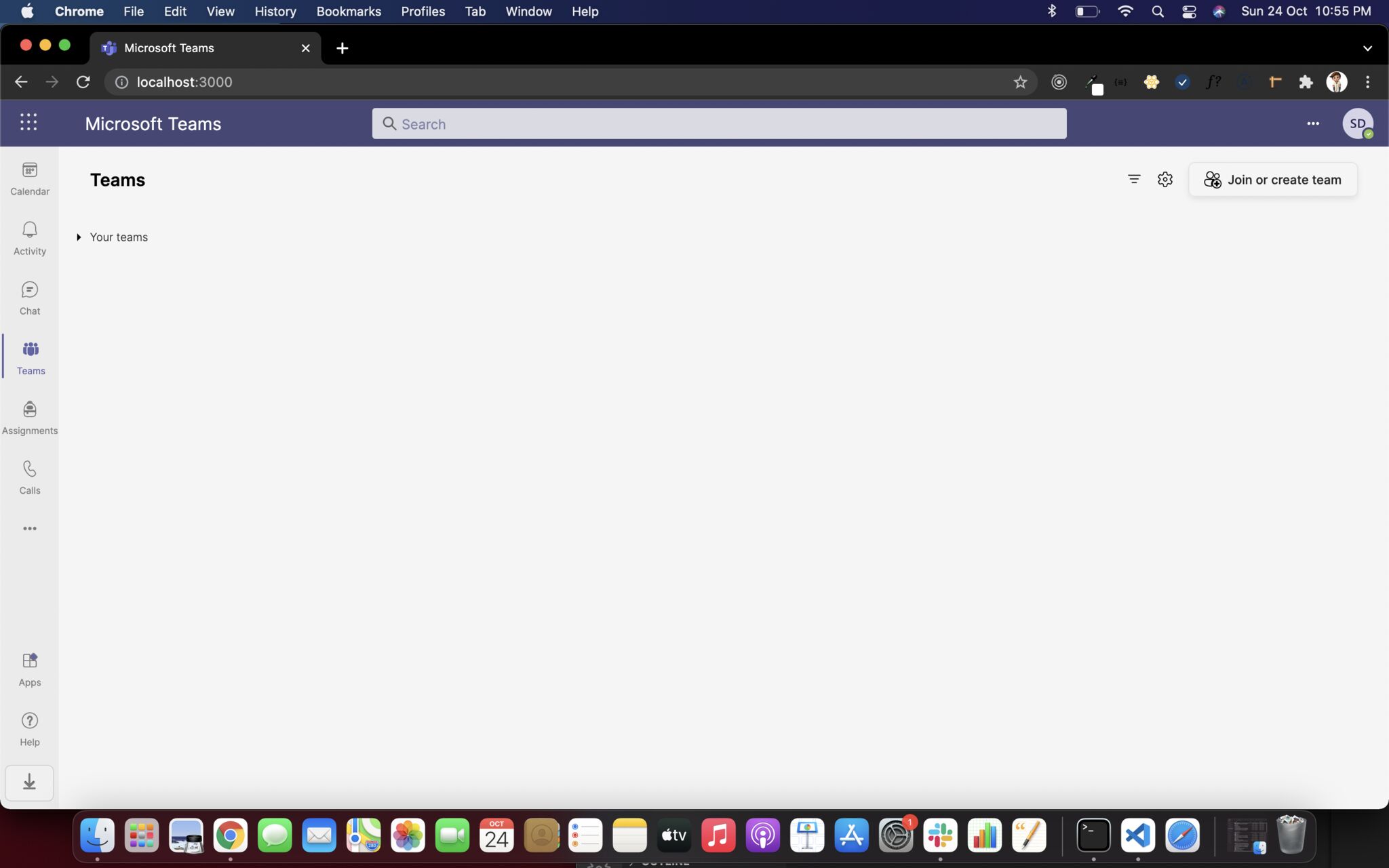Open Assignments in the sidebar
Image resolution: width=1389 pixels, height=868 pixels.
[x=30, y=417]
